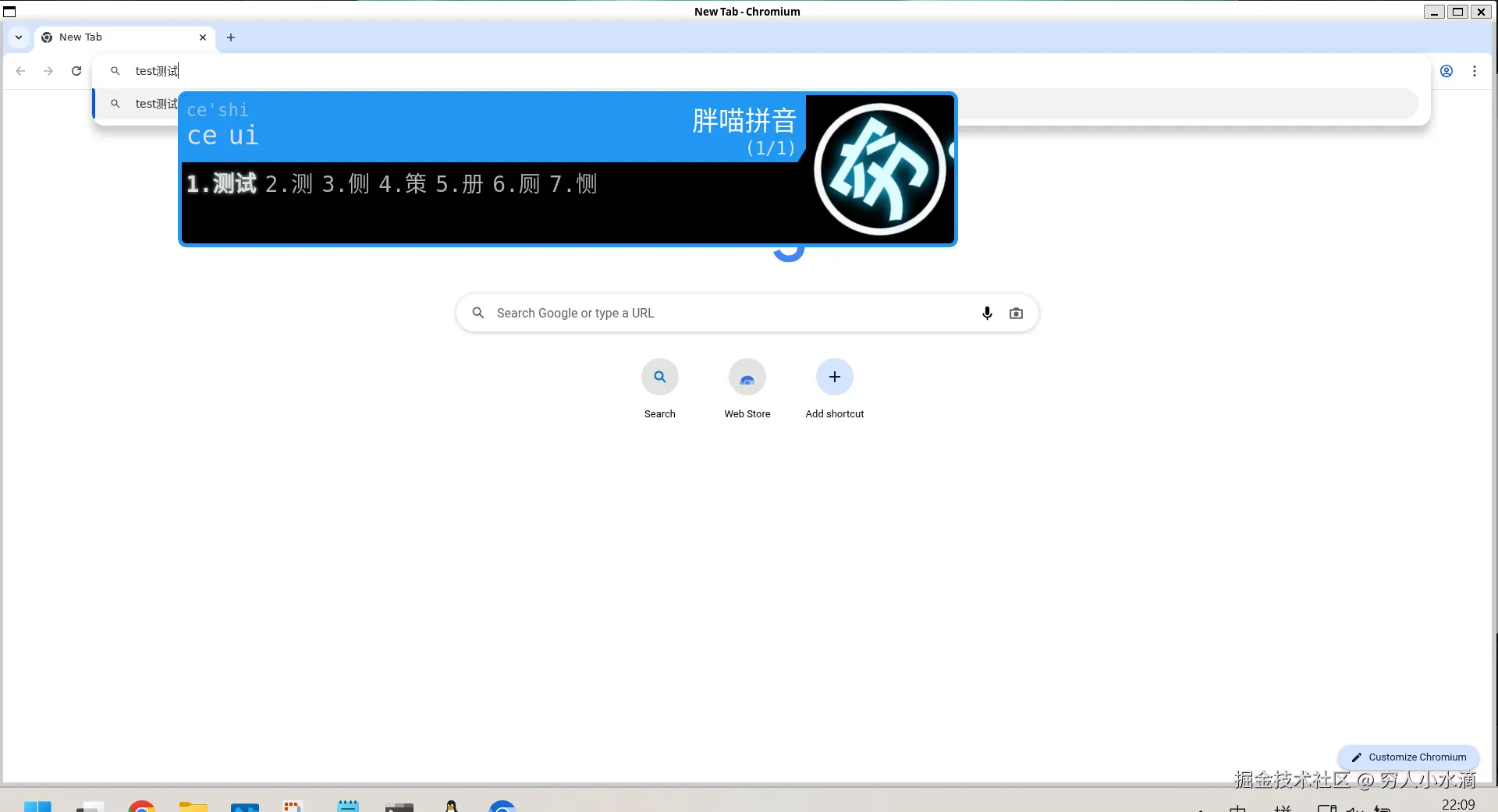
Task: Launch the Tux penguin app from the taskbar
Action: (451, 807)
